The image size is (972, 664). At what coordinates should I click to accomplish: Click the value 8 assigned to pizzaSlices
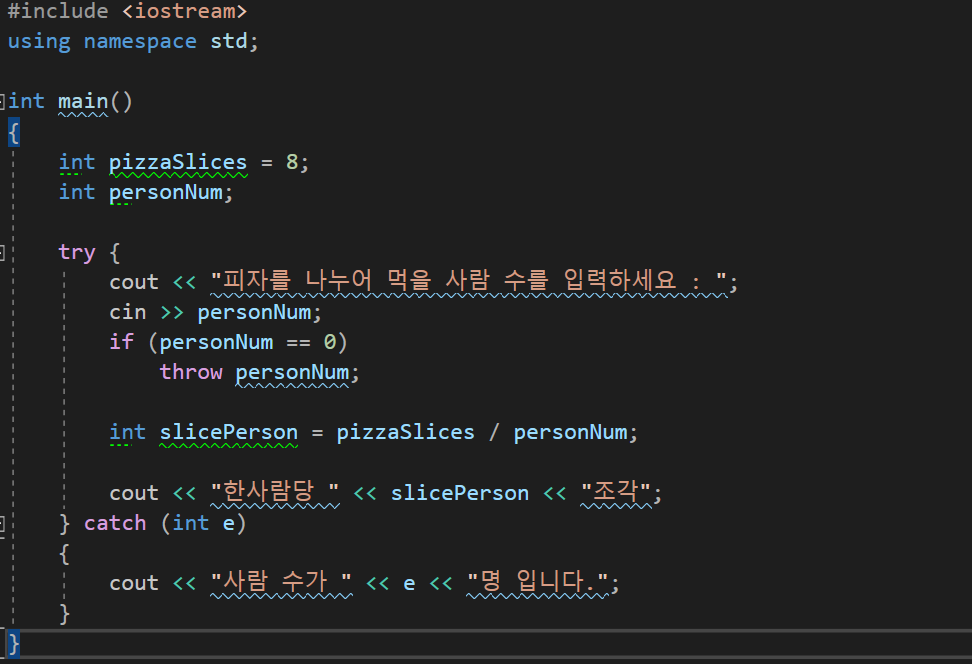(292, 162)
